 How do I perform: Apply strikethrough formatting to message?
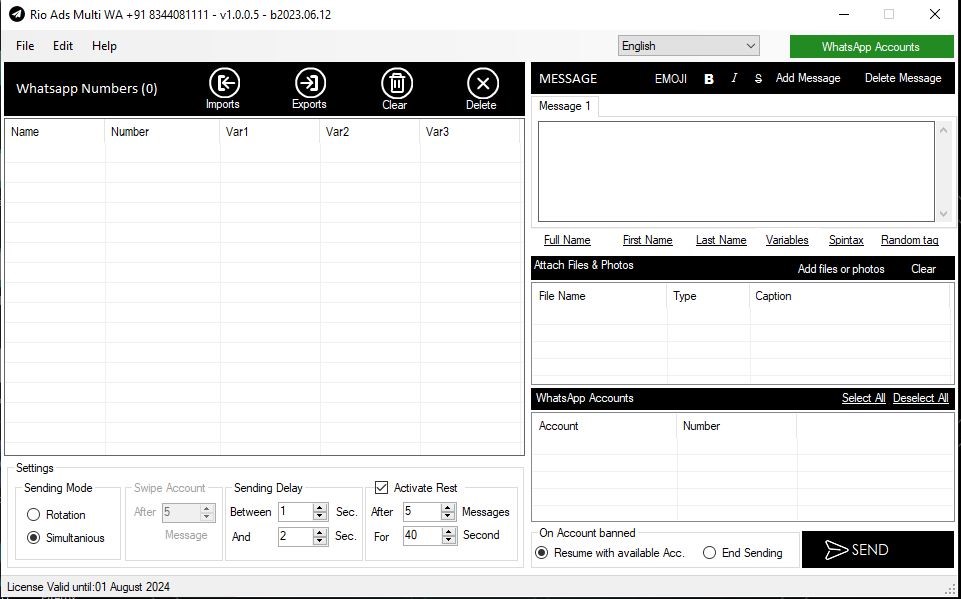click(758, 78)
